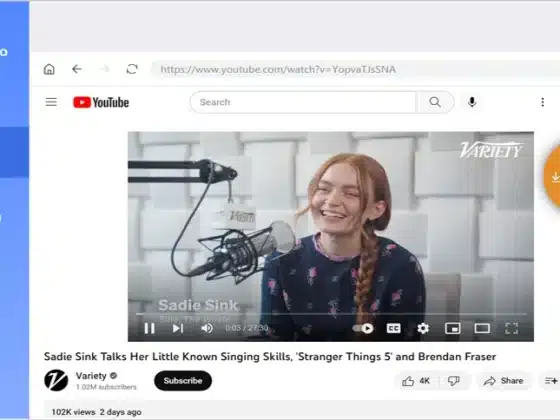Focus the YouTube Search box

coord(303,102)
